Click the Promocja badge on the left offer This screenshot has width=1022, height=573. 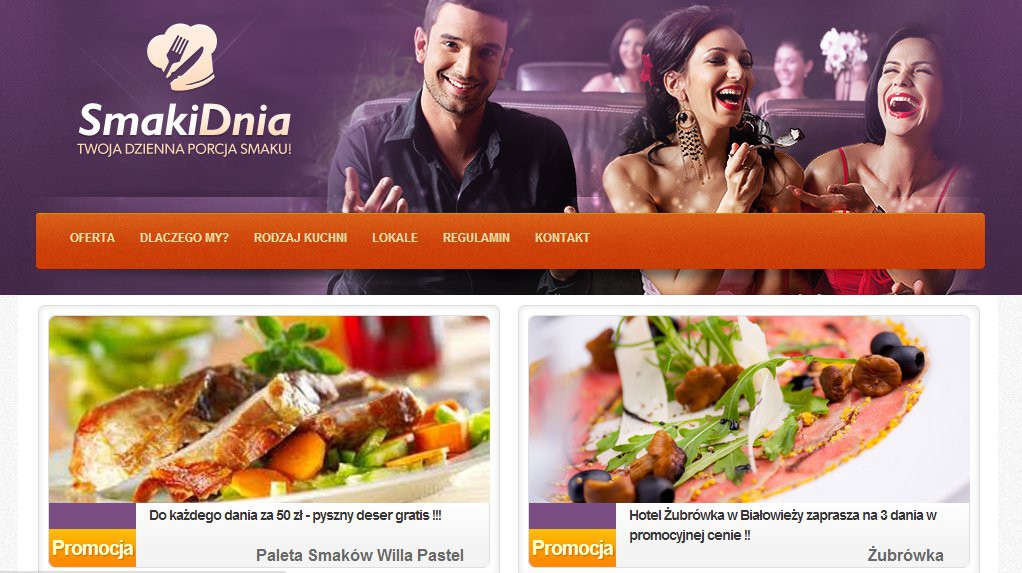click(93, 548)
